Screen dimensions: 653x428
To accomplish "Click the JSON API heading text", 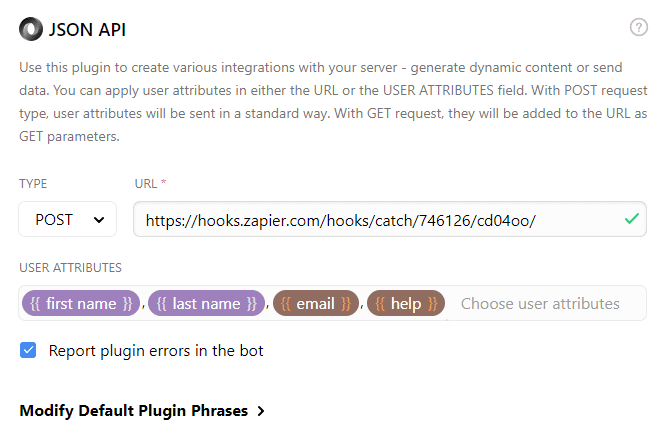I will click(87, 30).
